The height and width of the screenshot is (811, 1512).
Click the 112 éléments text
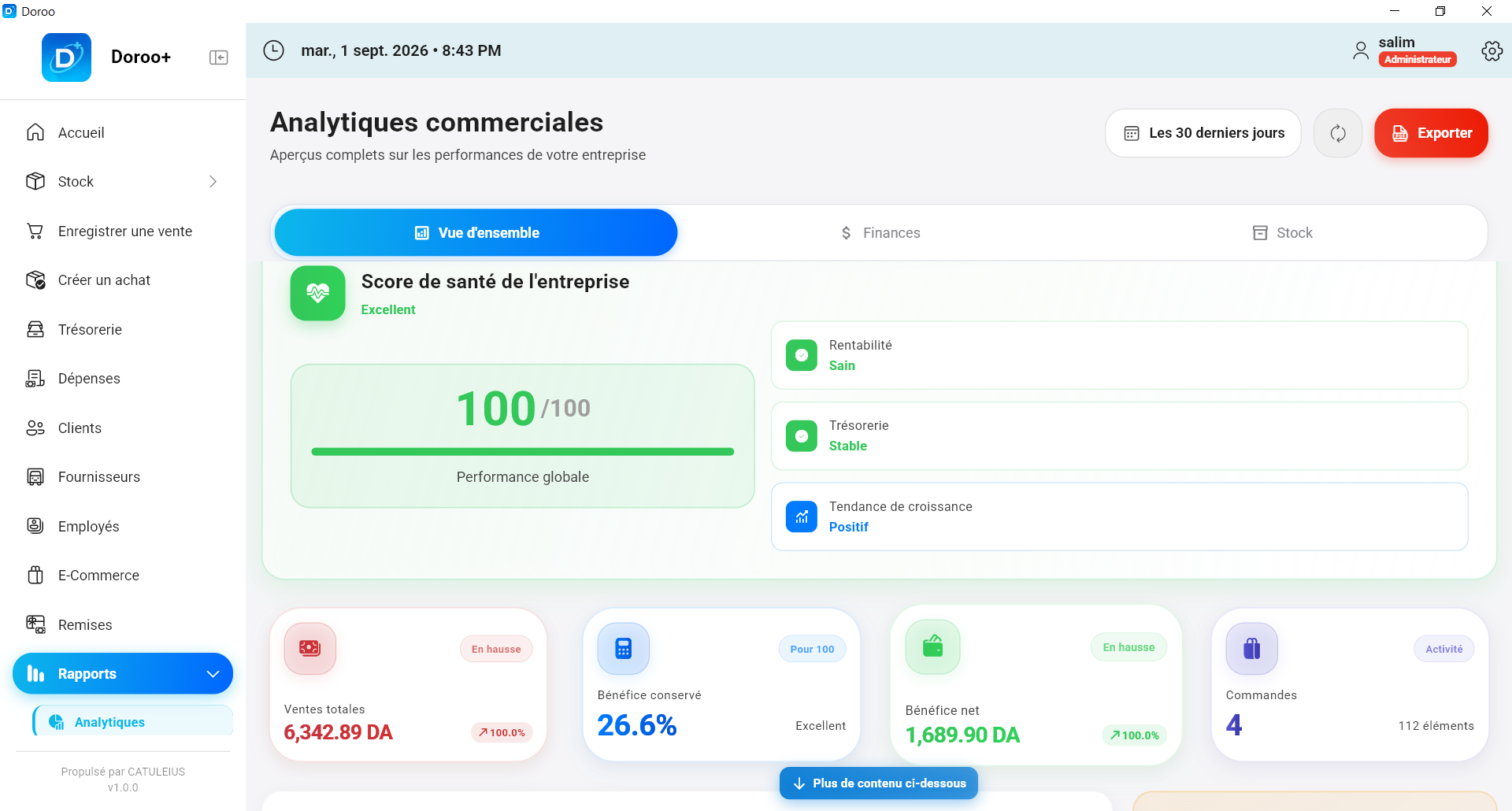(1436, 726)
